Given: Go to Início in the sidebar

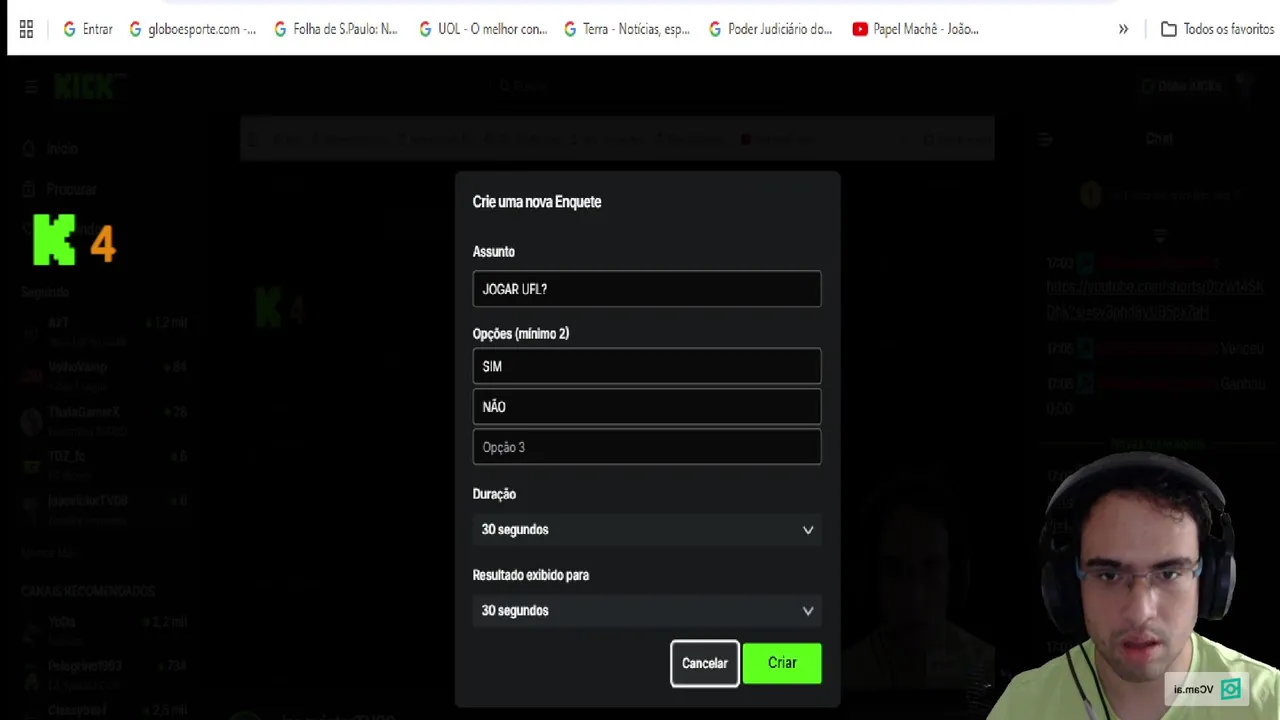Looking at the screenshot, I should [51, 148].
